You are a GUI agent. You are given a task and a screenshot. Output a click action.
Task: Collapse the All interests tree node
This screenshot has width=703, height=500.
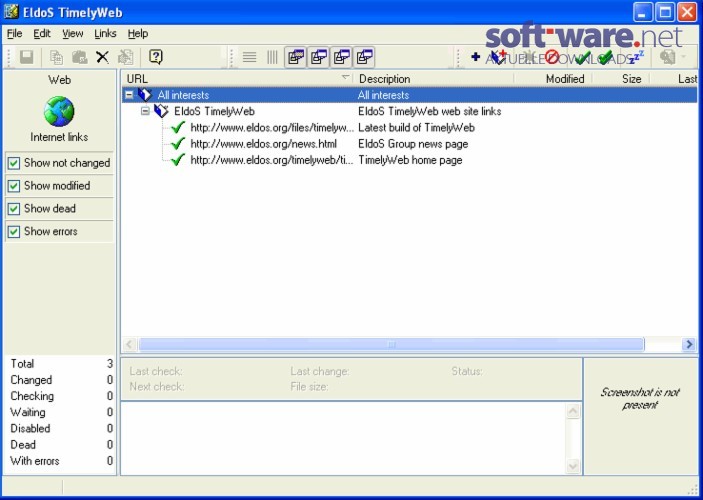click(129, 95)
